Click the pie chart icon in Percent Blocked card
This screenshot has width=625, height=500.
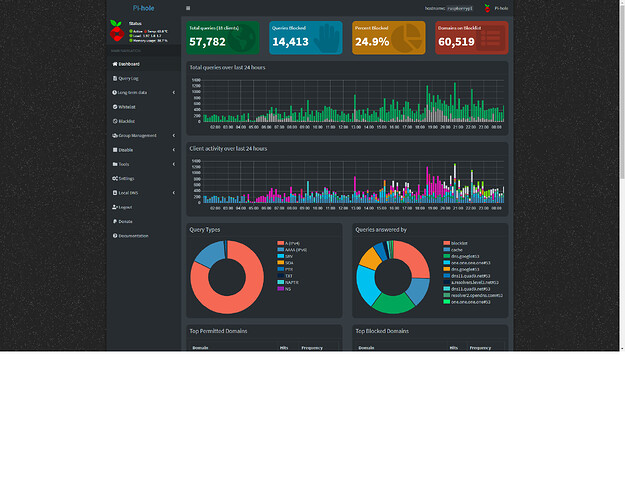coord(407,38)
